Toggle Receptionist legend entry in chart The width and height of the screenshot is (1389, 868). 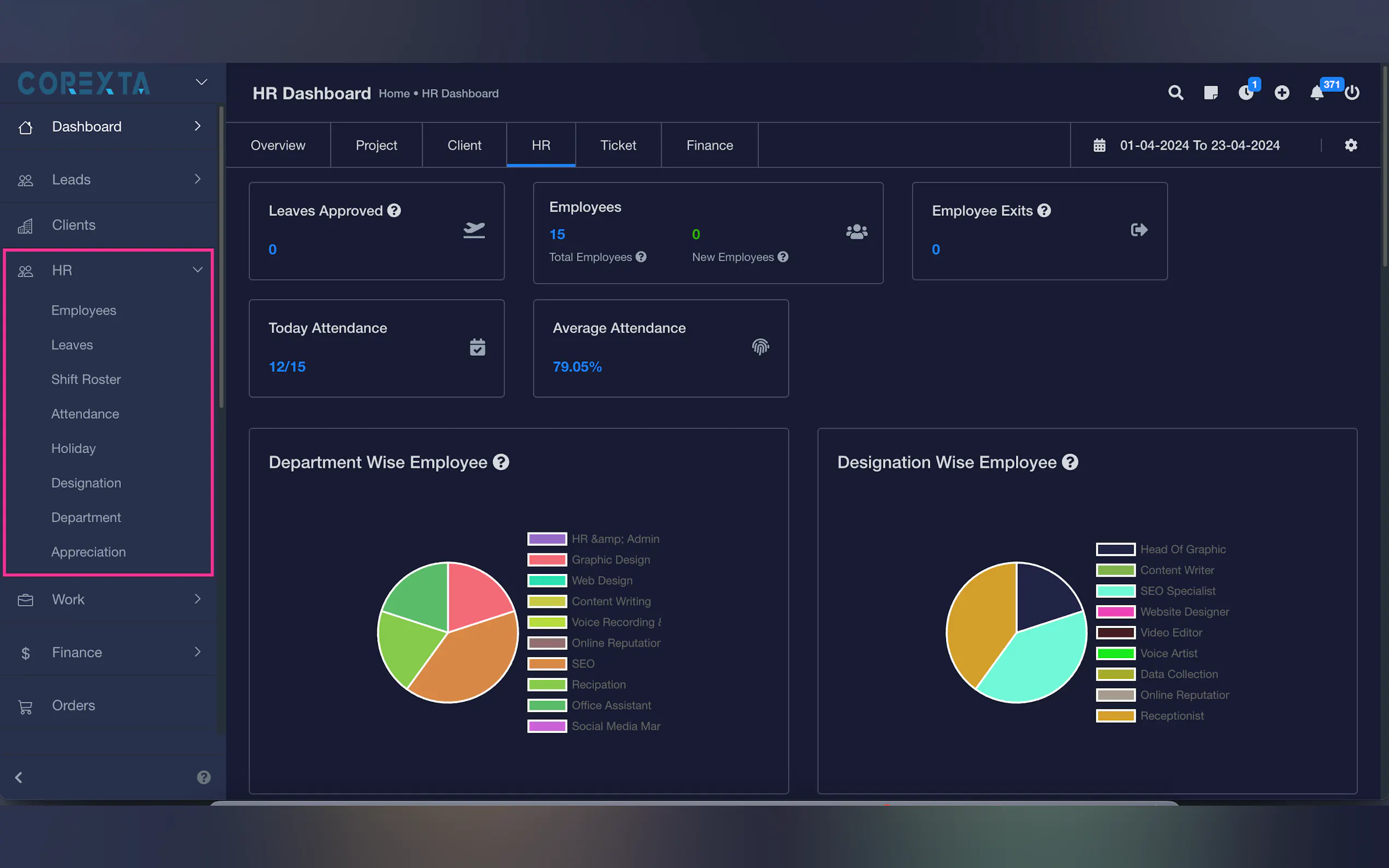[1171, 716]
